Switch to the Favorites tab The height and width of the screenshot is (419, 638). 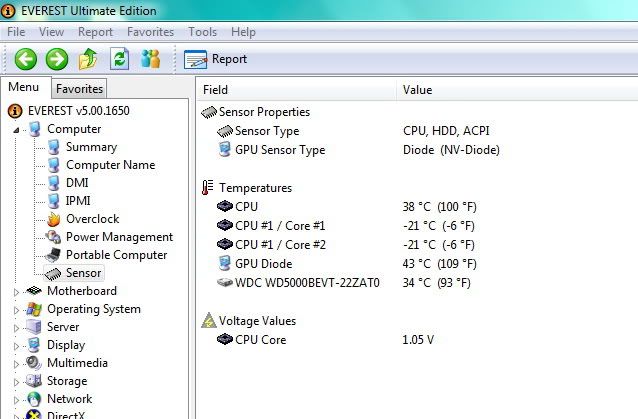79,89
